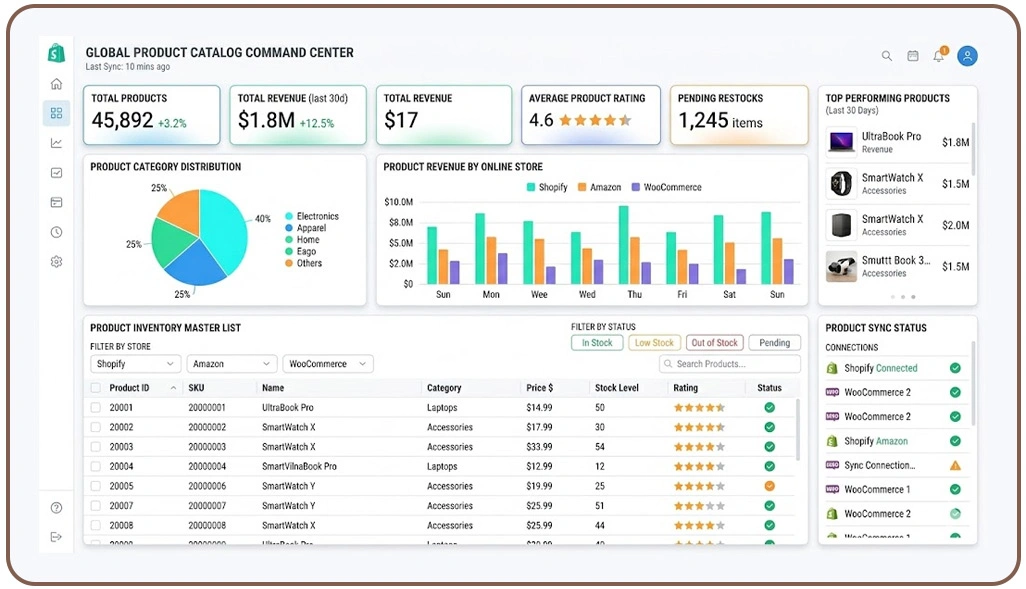This screenshot has height=589, width=1026.
Task: Check the box for product 20005
Action: [x=96, y=486]
